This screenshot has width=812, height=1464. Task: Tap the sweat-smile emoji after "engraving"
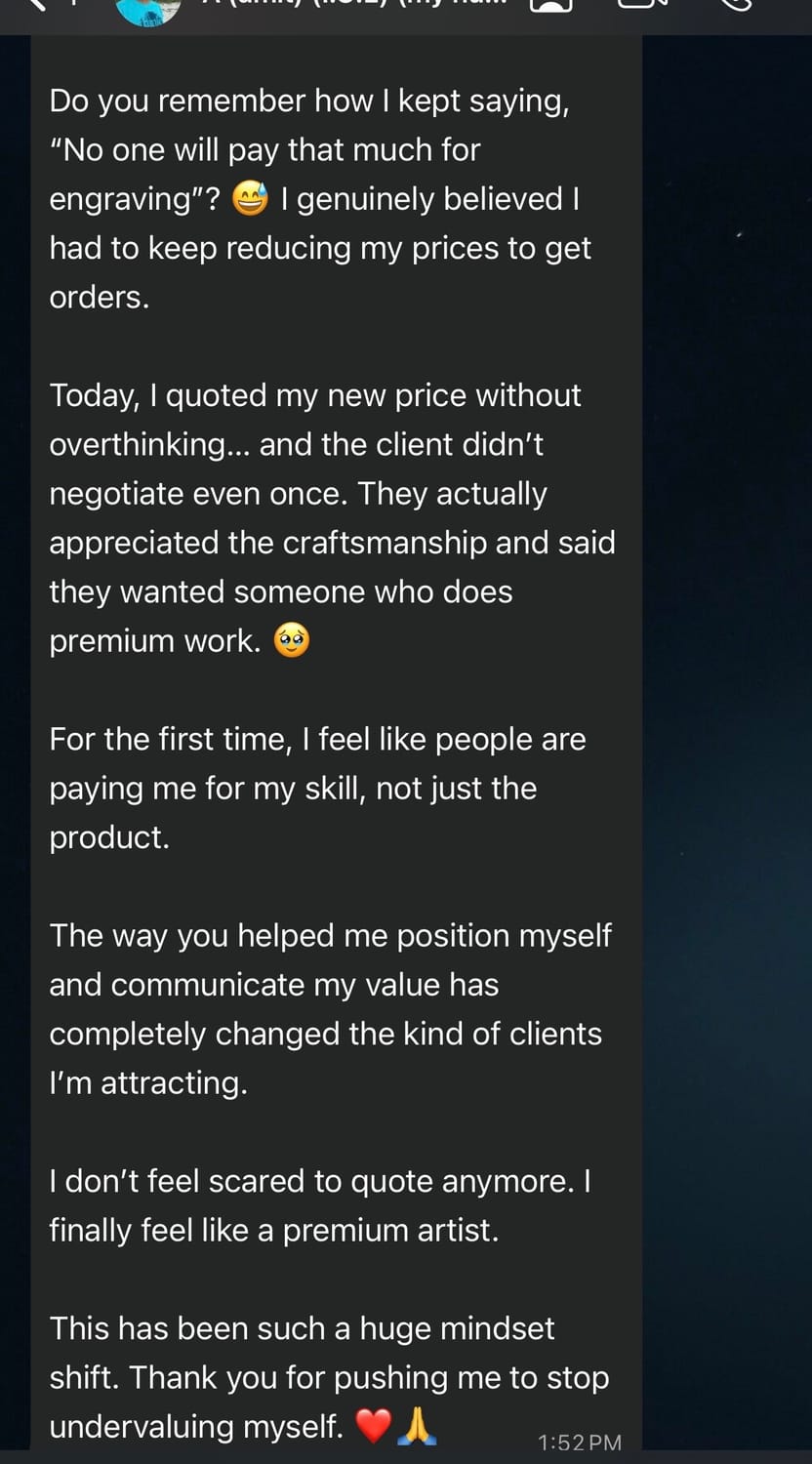coord(252,200)
